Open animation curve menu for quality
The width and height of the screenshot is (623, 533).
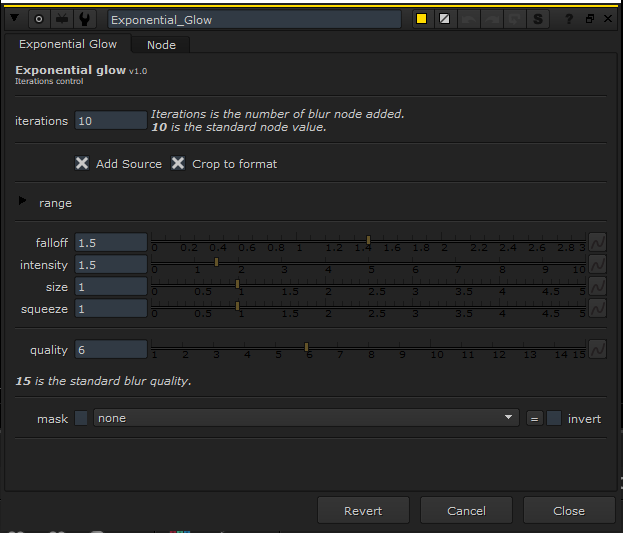click(x=598, y=350)
